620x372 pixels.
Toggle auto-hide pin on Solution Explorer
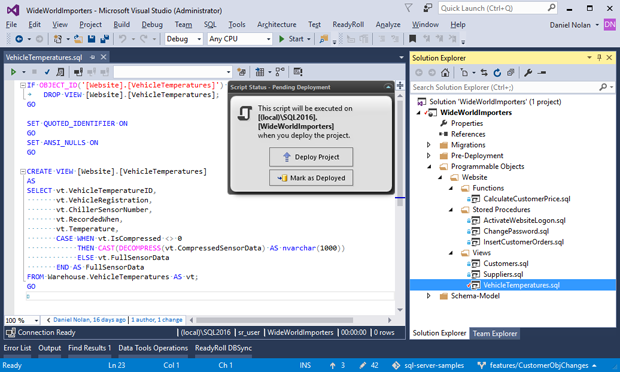click(x=599, y=58)
